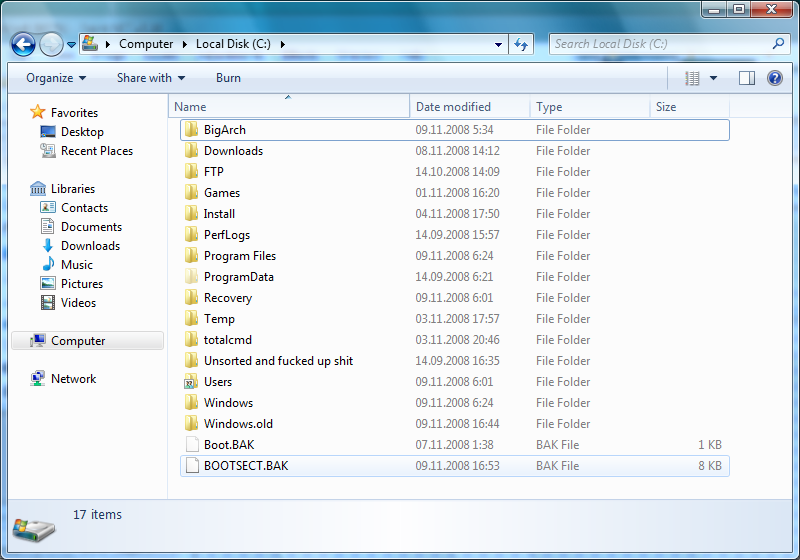Viewport: 800px width, 560px height.
Task: Open the recent pages dropdown arrow
Action: pos(71,45)
